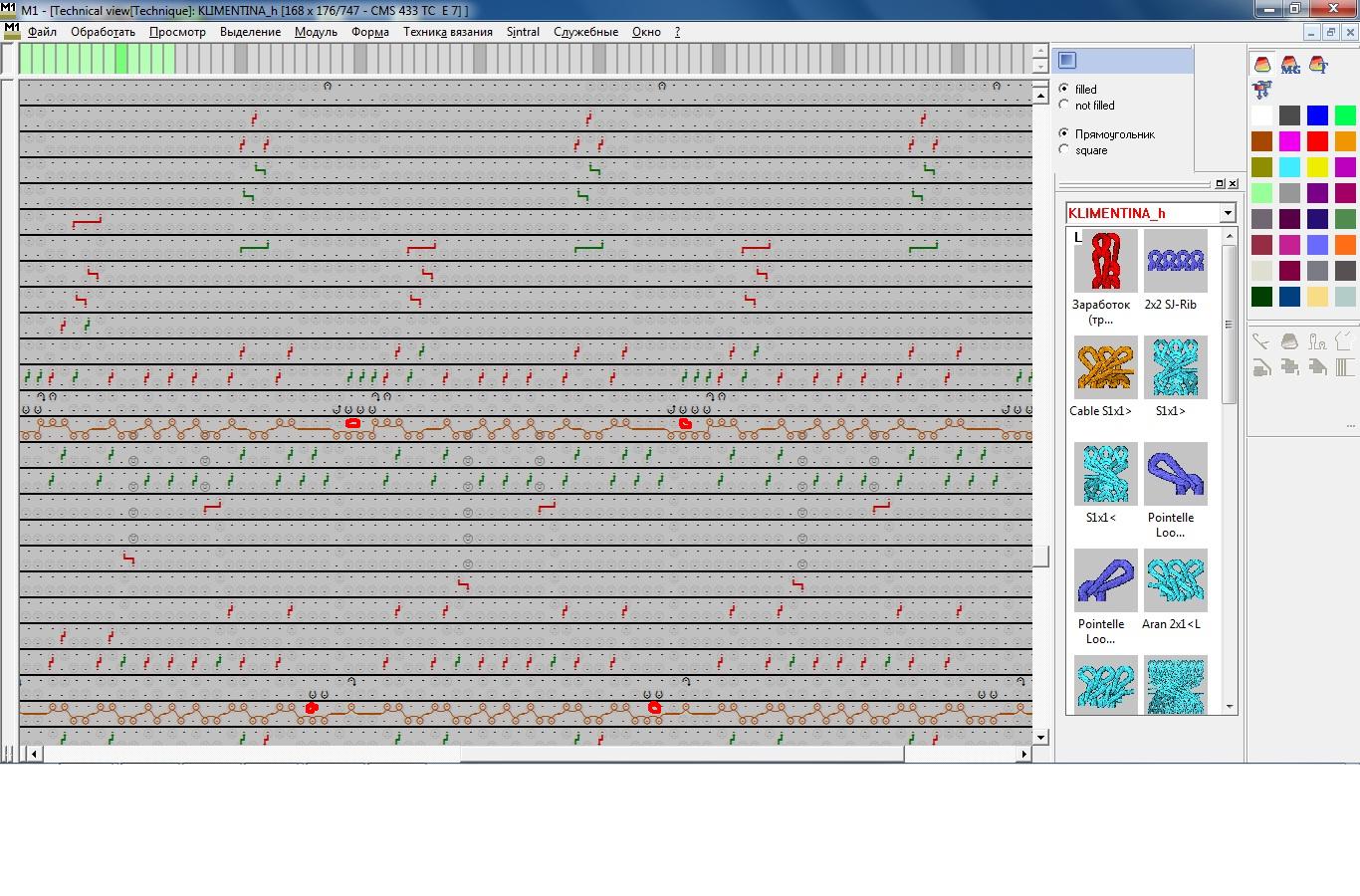The image size is (1360, 896).
Task: Choose the 'square' shape radio button
Action: coord(1064,150)
